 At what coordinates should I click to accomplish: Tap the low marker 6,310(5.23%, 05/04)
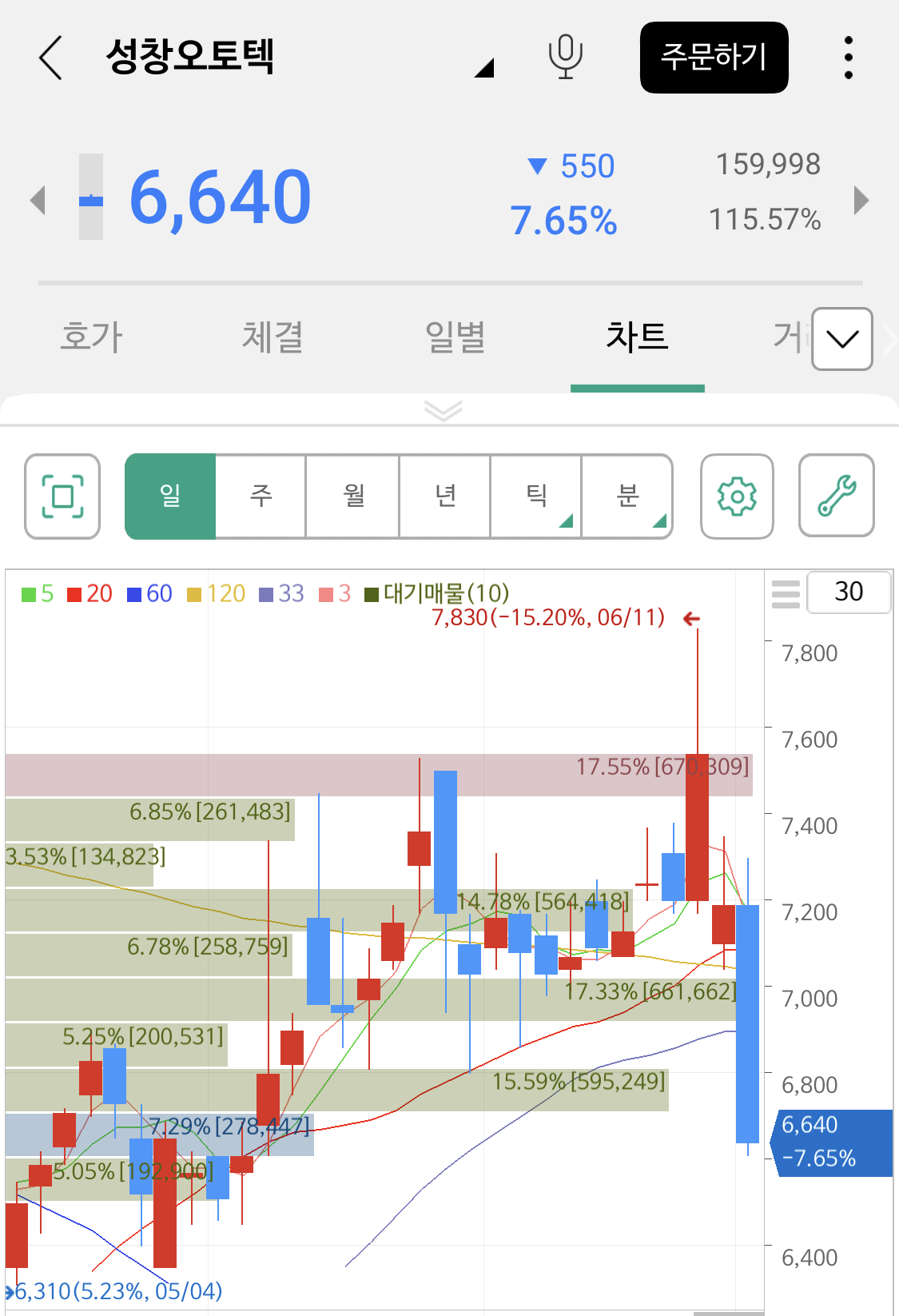(x=118, y=1291)
